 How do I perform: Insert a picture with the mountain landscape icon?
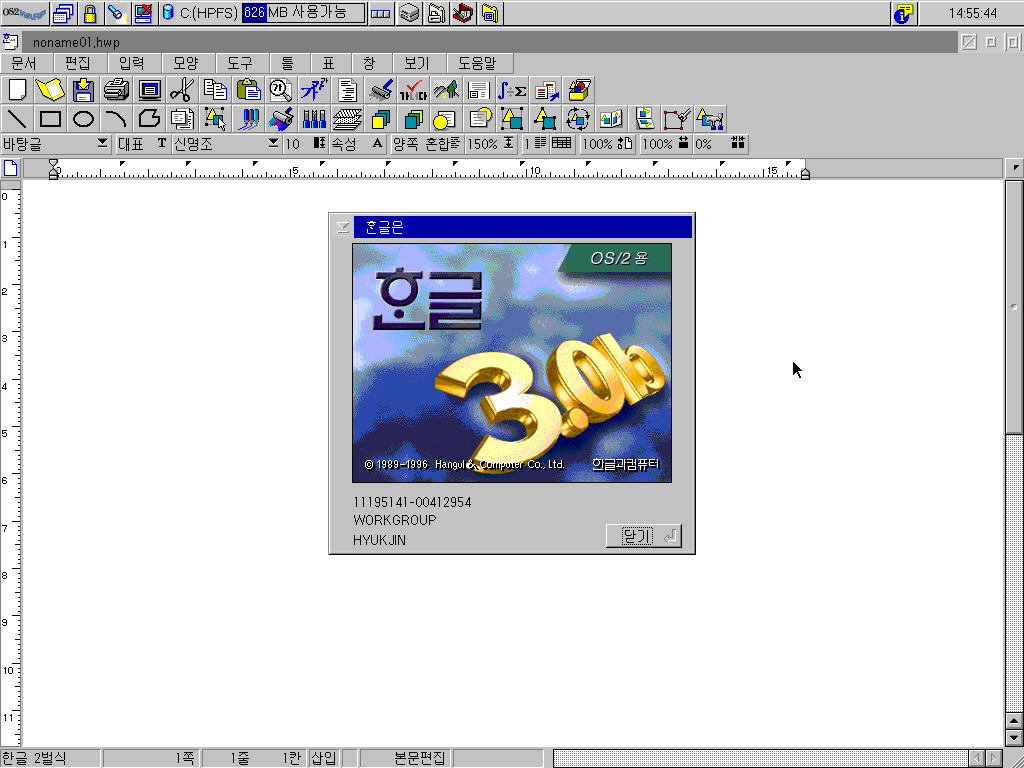coord(446,89)
